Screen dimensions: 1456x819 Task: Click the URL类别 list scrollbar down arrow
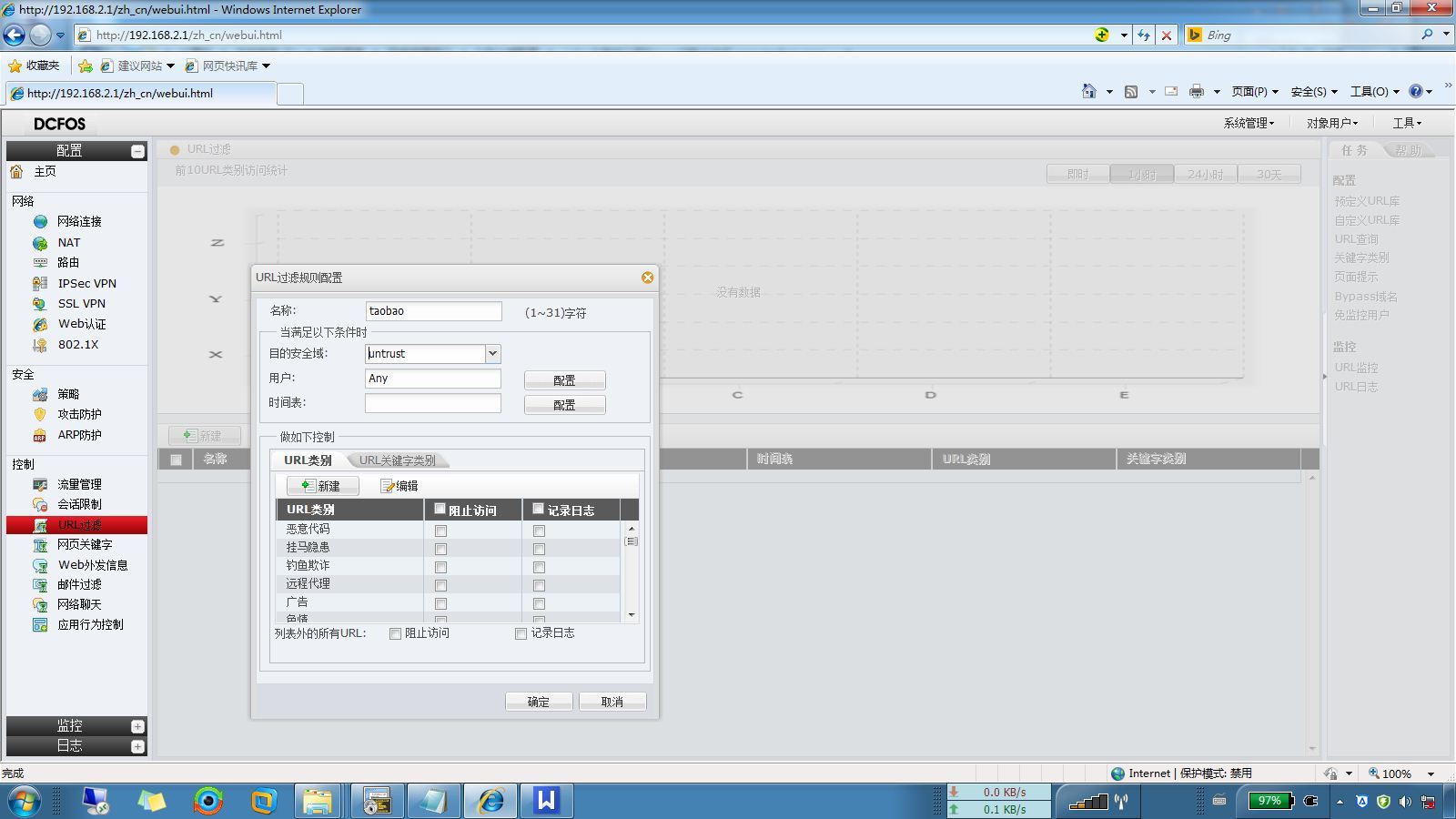coord(632,616)
